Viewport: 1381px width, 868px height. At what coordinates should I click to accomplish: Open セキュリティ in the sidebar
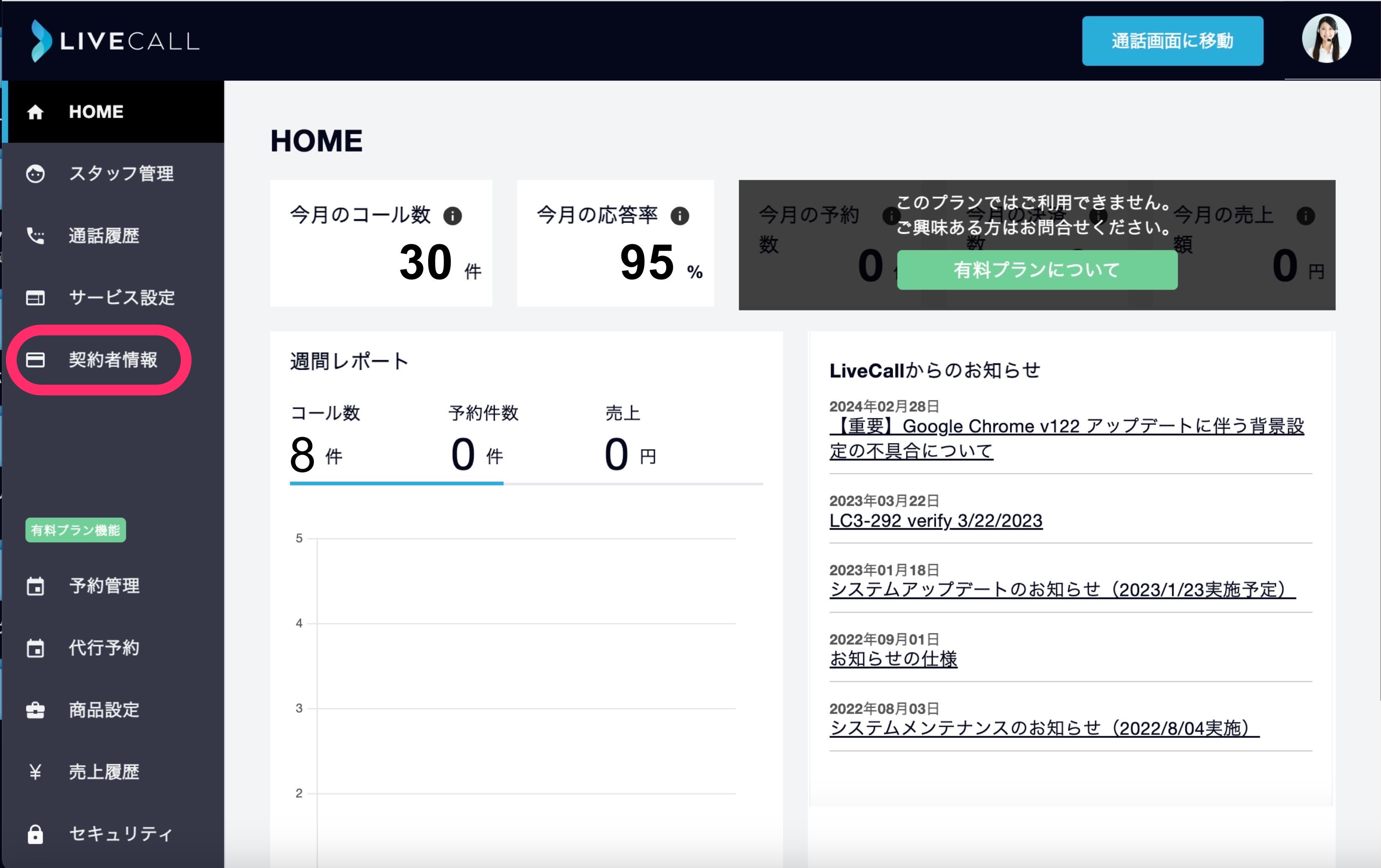(x=113, y=834)
